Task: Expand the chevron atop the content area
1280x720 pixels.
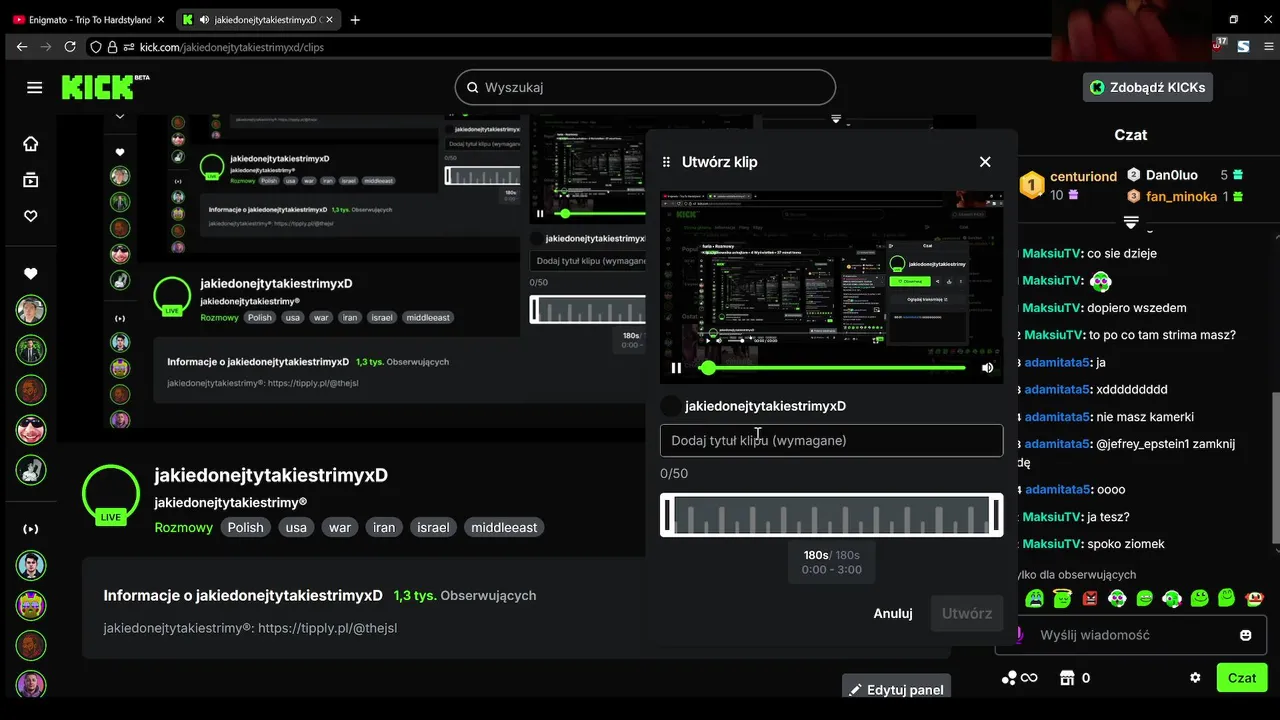Action: tap(120, 116)
